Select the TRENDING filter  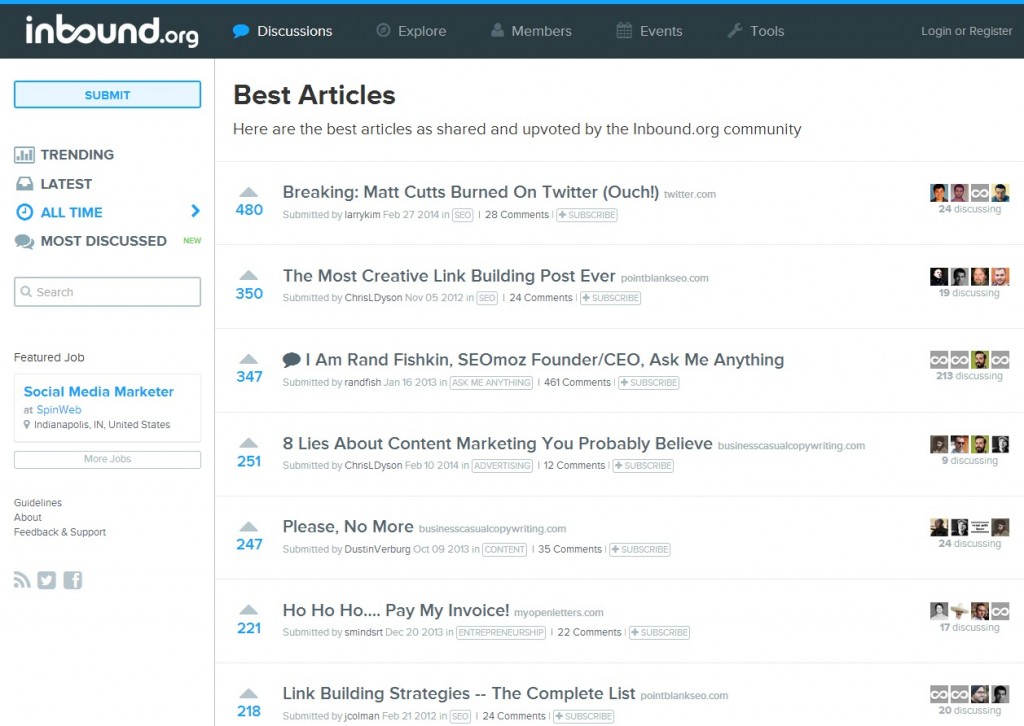pyautogui.click(x=77, y=155)
